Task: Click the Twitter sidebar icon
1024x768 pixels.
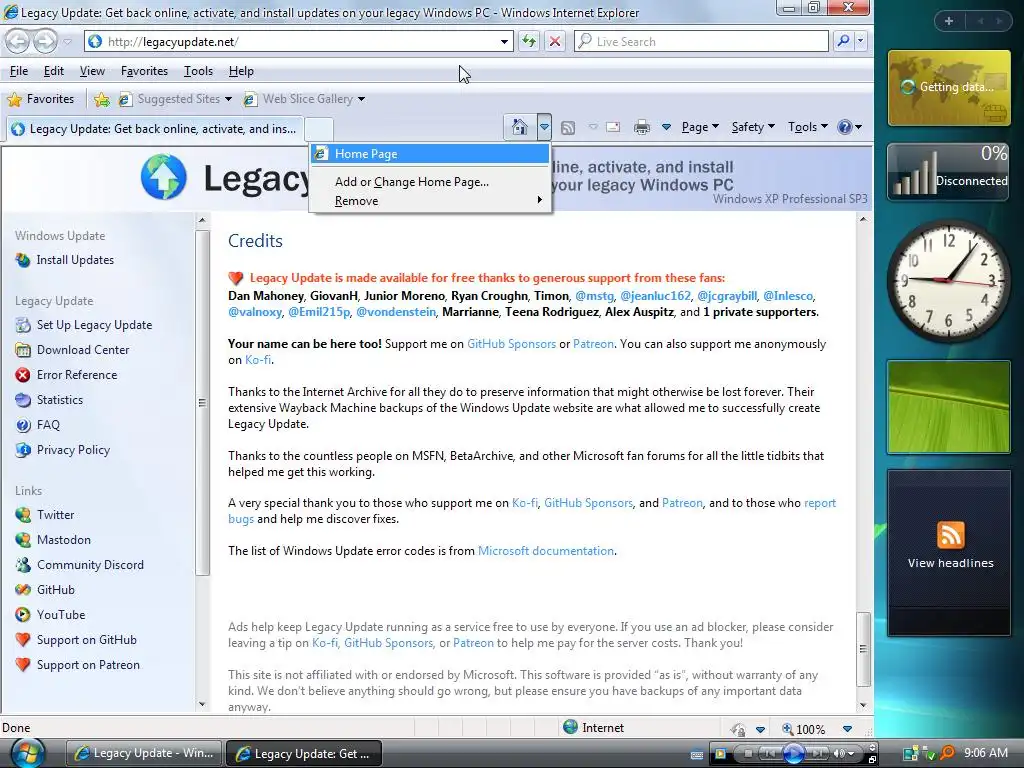Action: point(23,515)
